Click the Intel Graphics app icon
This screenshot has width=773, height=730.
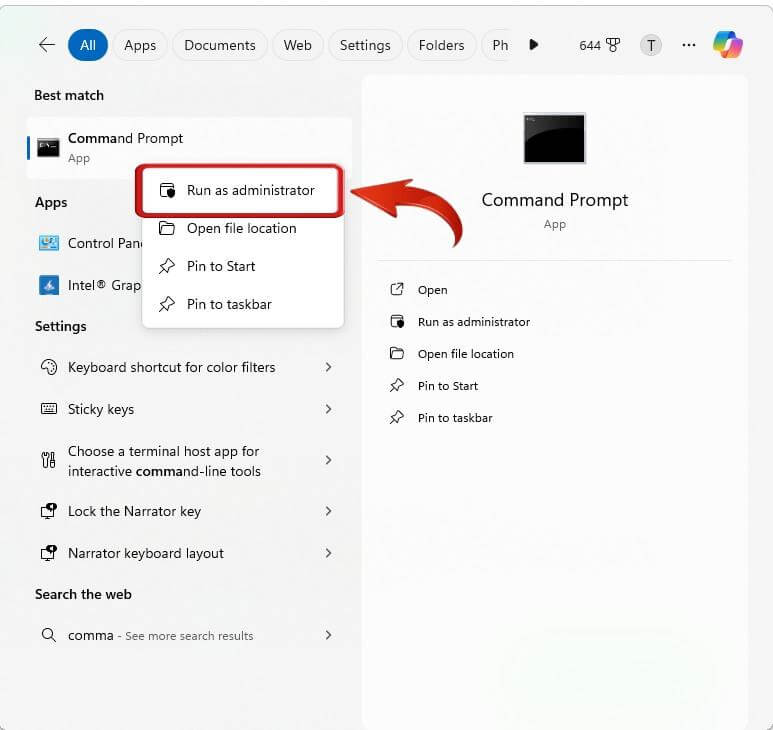tap(49, 285)
